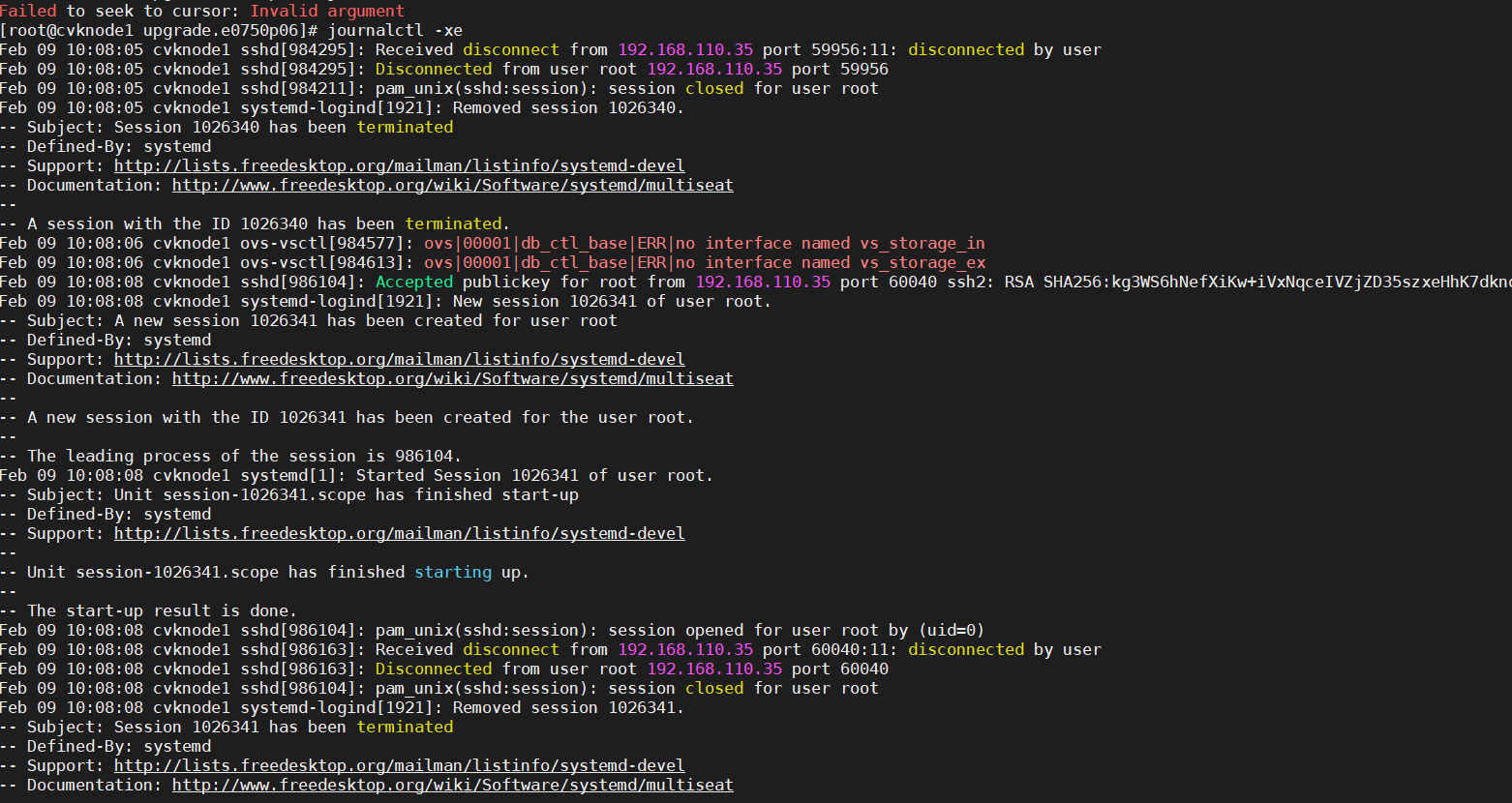Open Support link under Session 1026341 terminated subject
The height and width of the screenshot is (803, 1512).
pos(399,765)
